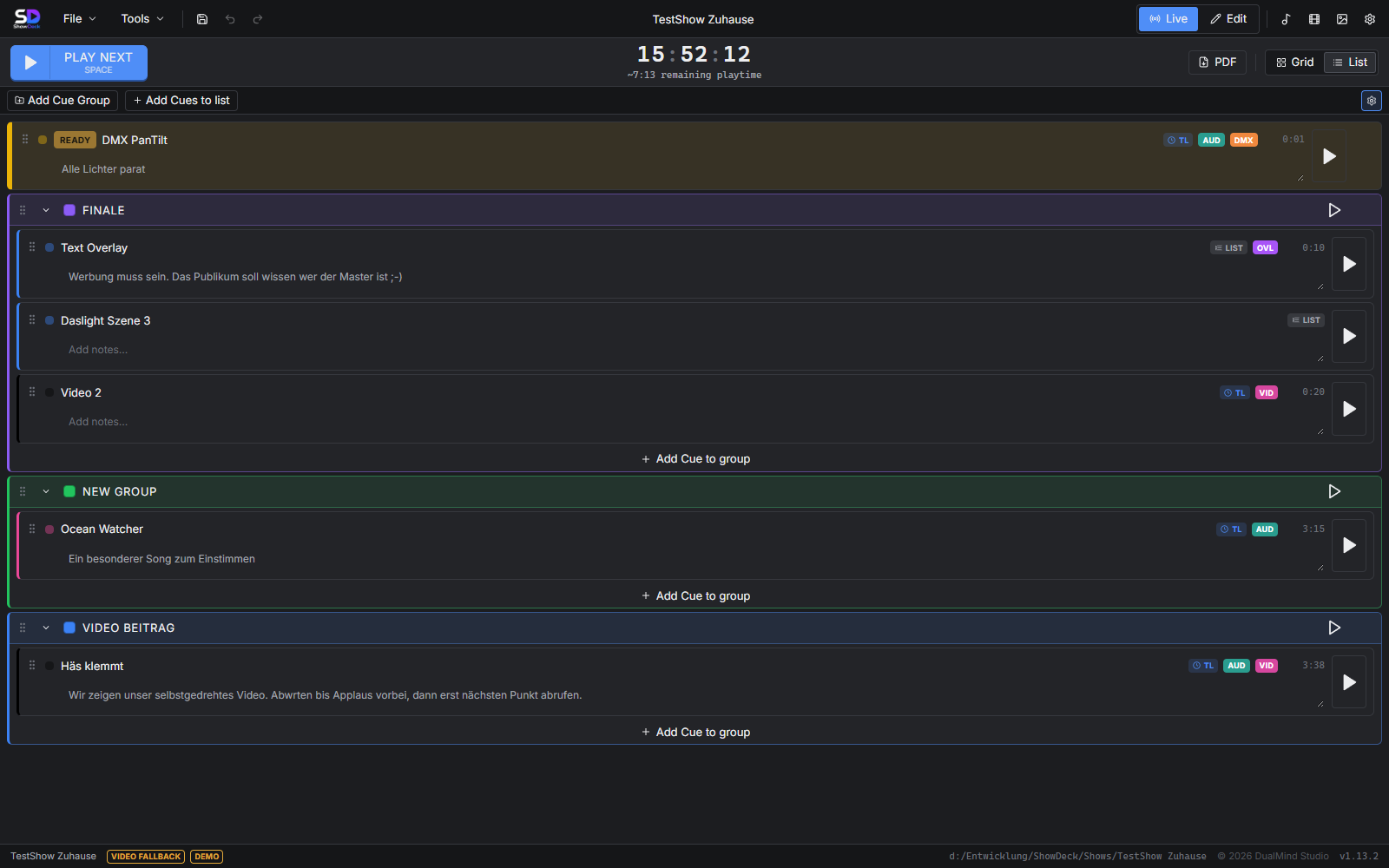The image size is (1389, 868).
Task: Click the list settings gear below List button
Action: pyautogui.click(x=1372, y=101)
